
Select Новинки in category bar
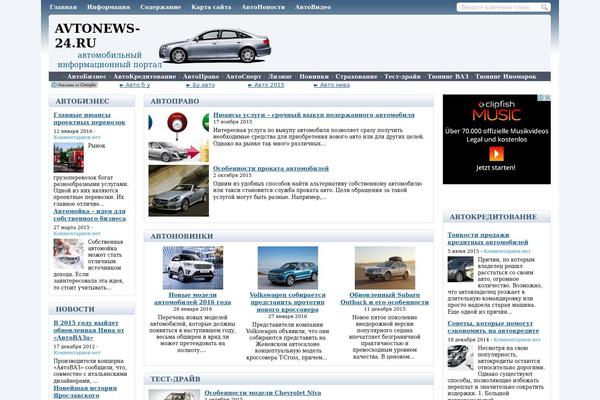314,77
